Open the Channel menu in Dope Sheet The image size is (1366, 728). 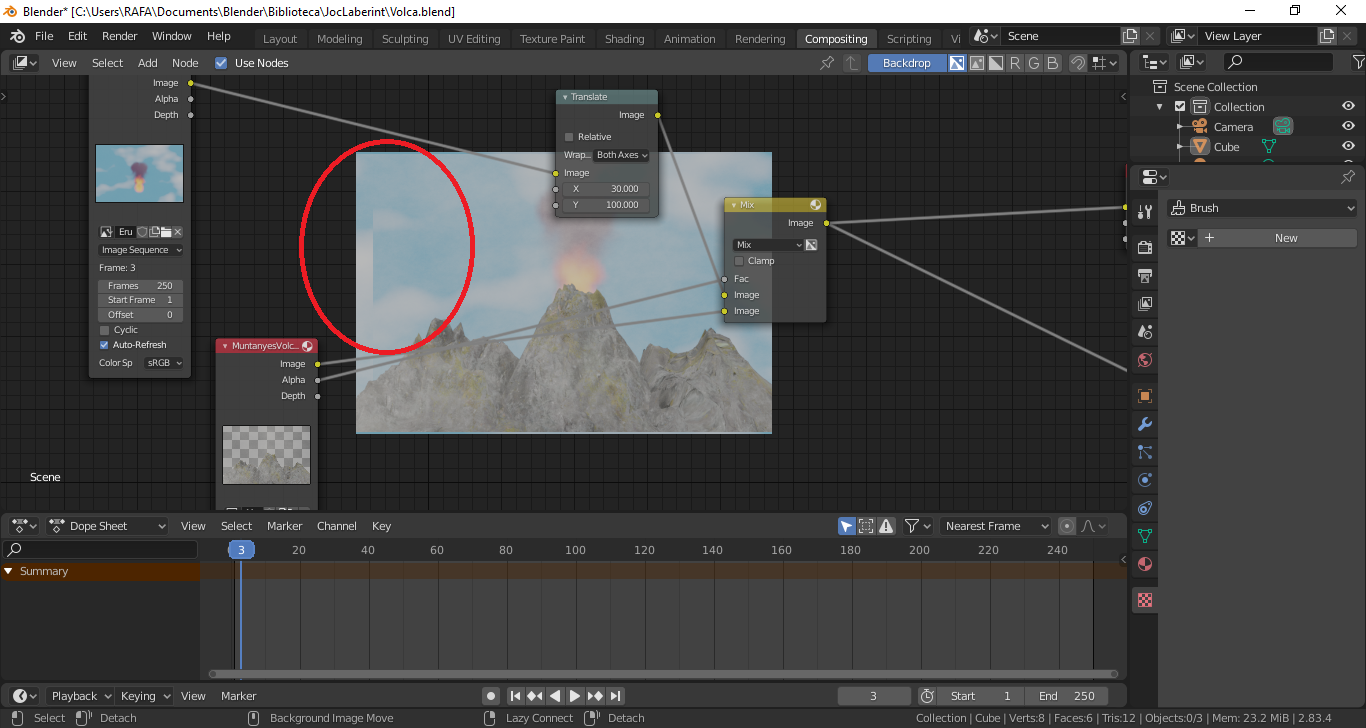point(337,526)
